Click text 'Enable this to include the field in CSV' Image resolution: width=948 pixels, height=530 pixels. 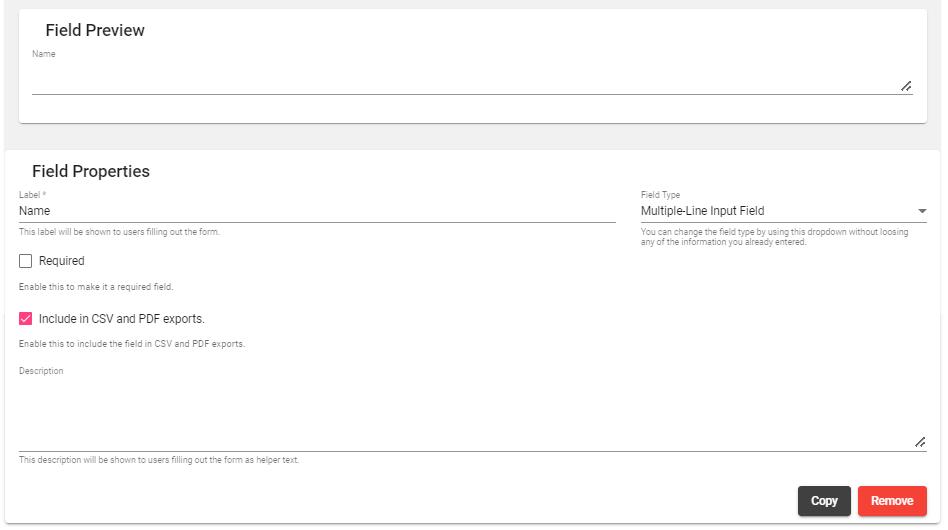pyautogui.click(x=95, y=344)
